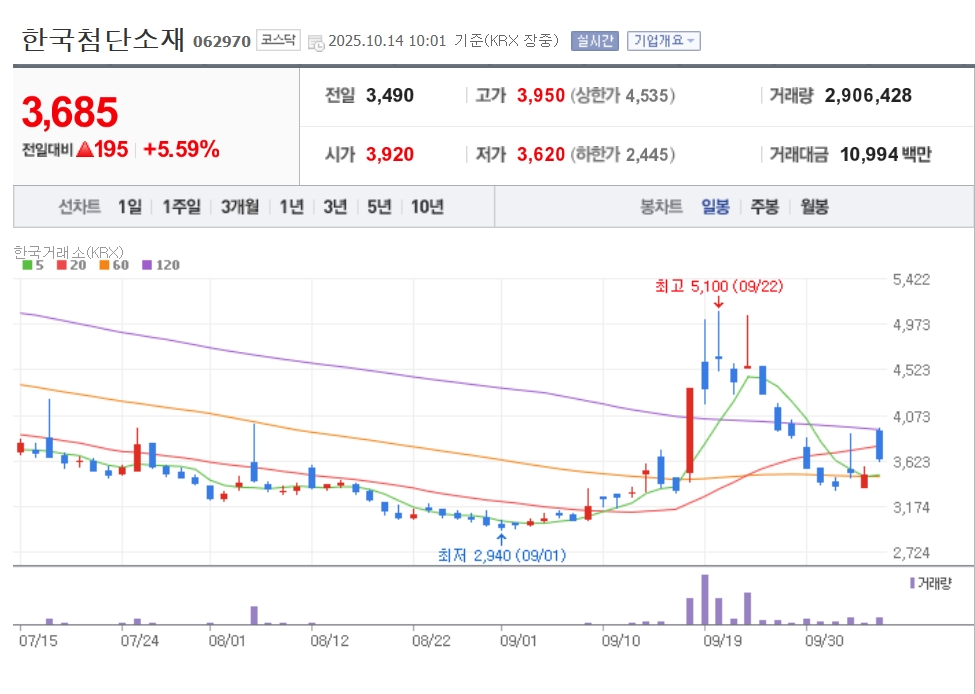The height and width of the screenshot is (694, 975).
Task: Click the orange 60-day moving average swatch
Action: coord(104,266)
